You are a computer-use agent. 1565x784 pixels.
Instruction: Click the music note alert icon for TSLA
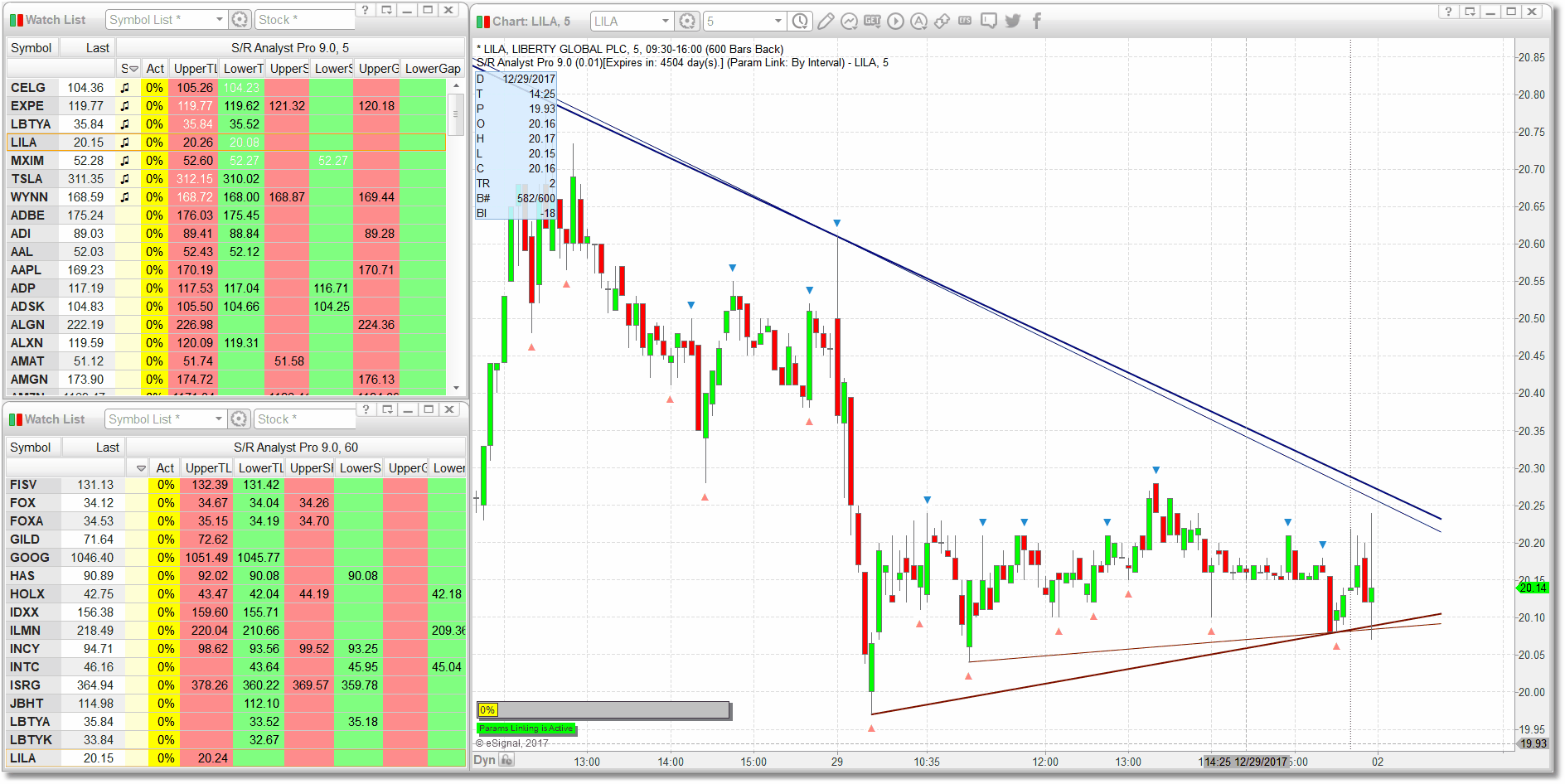[x=125, y=178]
